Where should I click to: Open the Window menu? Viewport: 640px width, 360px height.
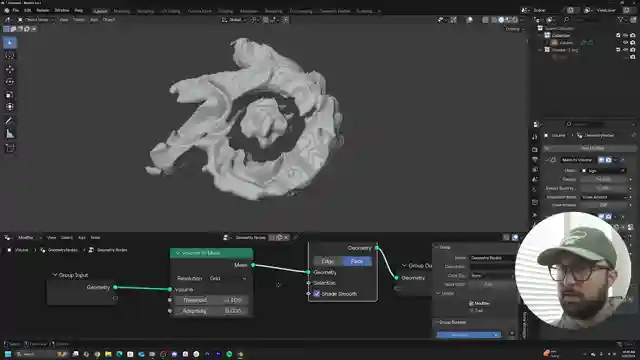click(62, 10)
